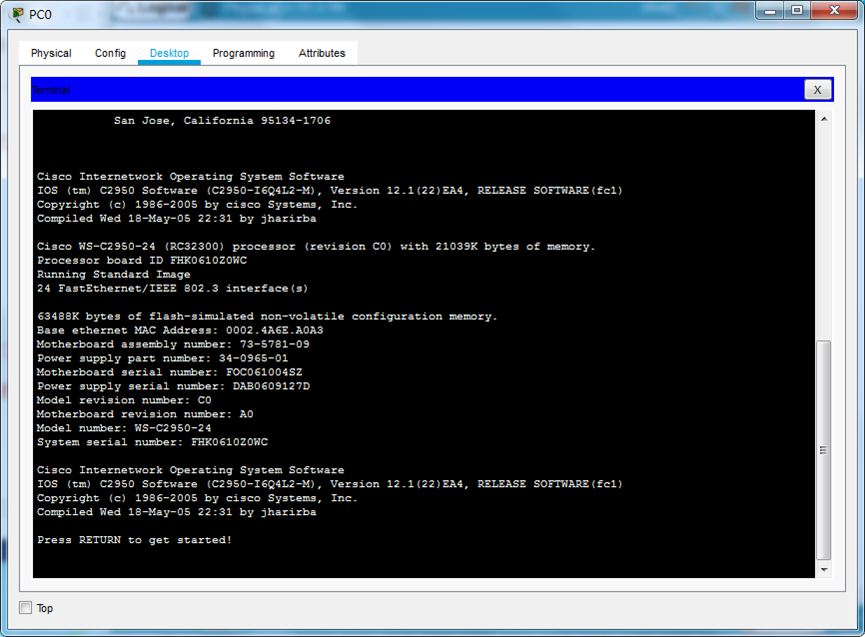Open the Programming tab
This screenshot has width=865, height=637.
point(243,53)
